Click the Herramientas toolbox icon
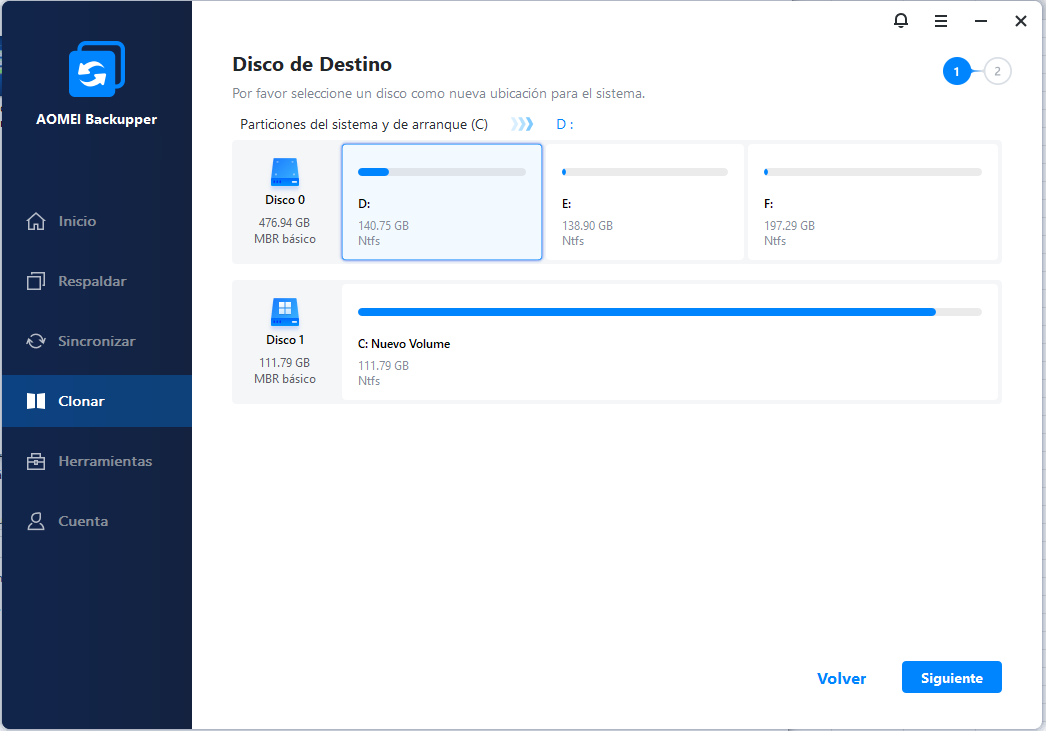This screenshot has width=1046, height=731. pyautogui.click(x=36, y=462)
